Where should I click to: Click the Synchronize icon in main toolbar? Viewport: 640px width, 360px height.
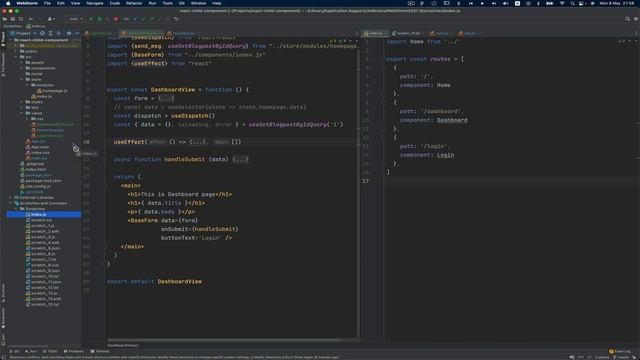click(x=21, y=19)
